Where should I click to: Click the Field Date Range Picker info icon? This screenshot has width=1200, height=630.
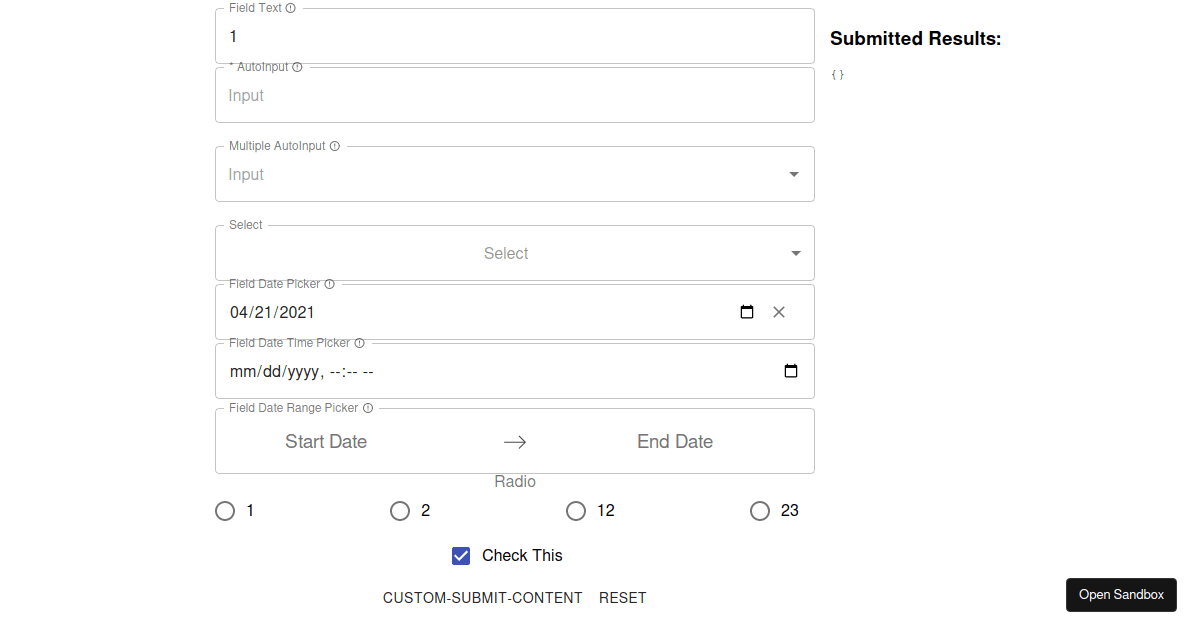367,408
